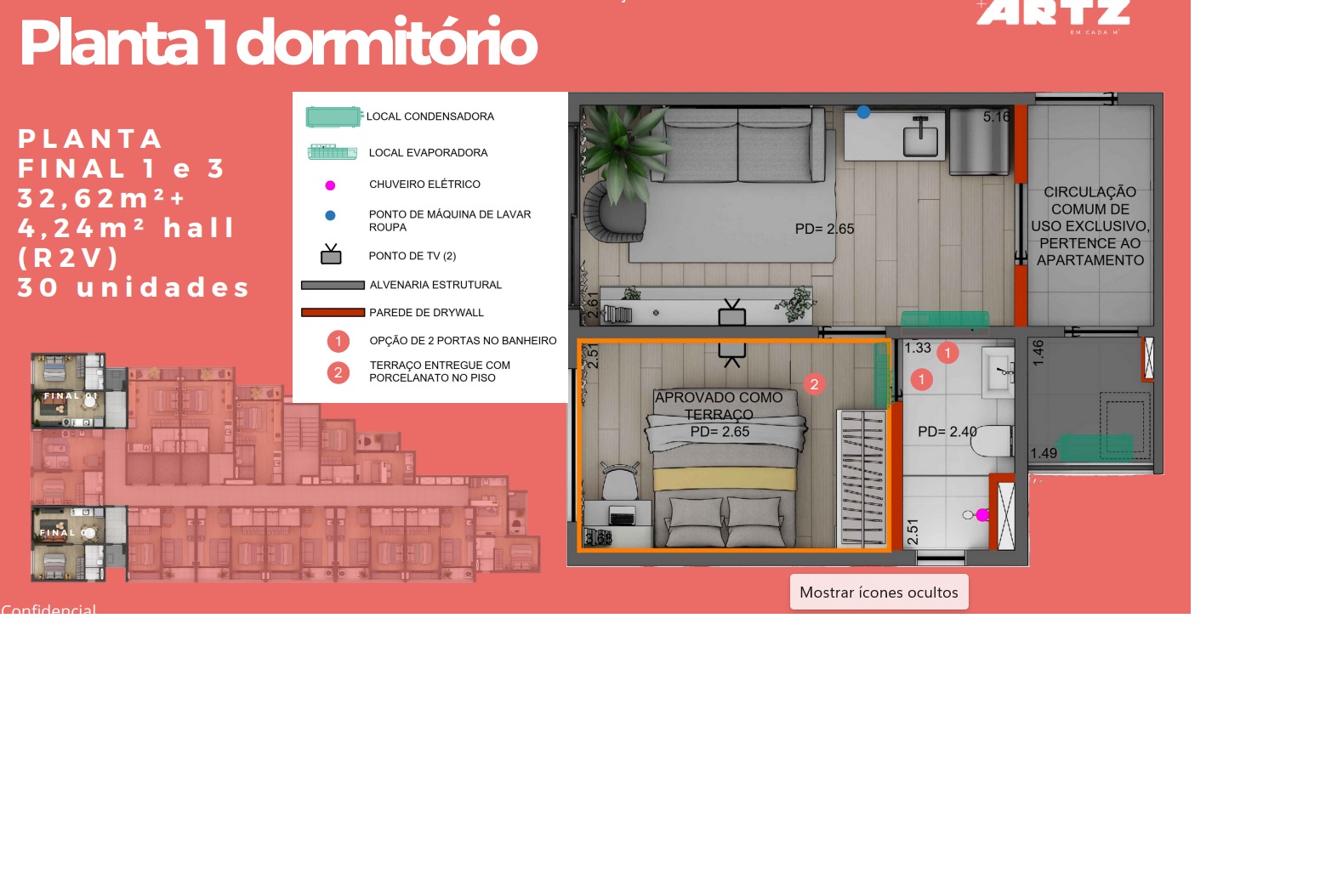Click the CIRCULAÇÃO COMUM DE USO EXCLUSIVO text

(1090, 226)
